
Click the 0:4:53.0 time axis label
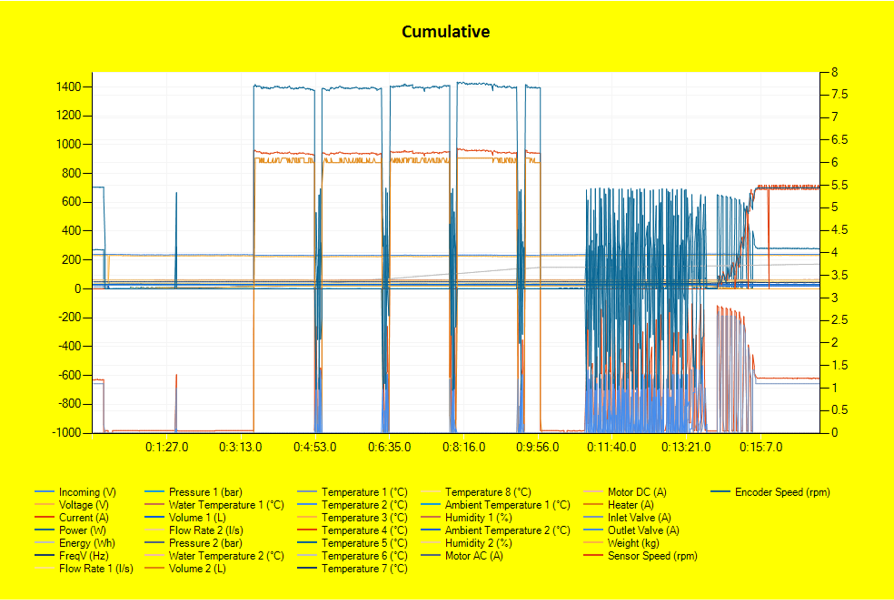click(316, 447)
